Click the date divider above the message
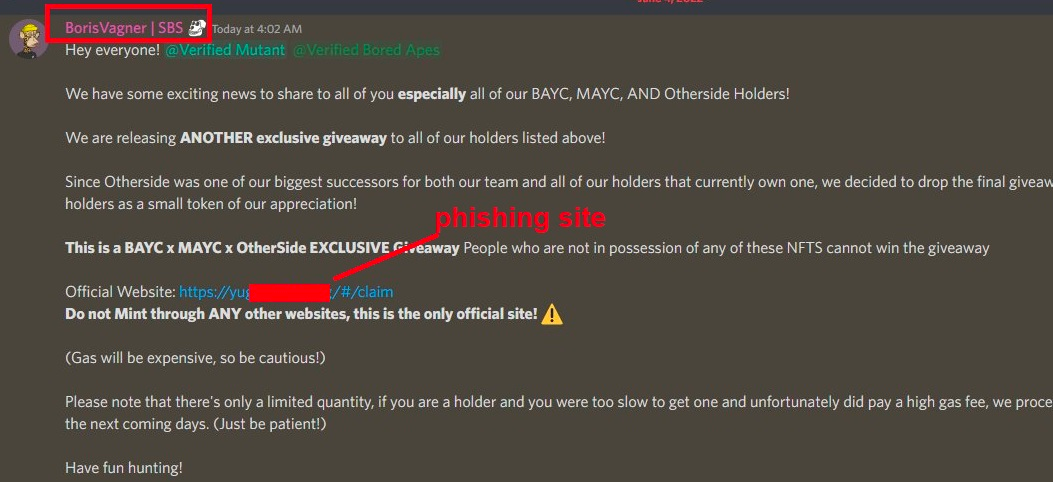The image size is (1053, 482). click(670, 2)
